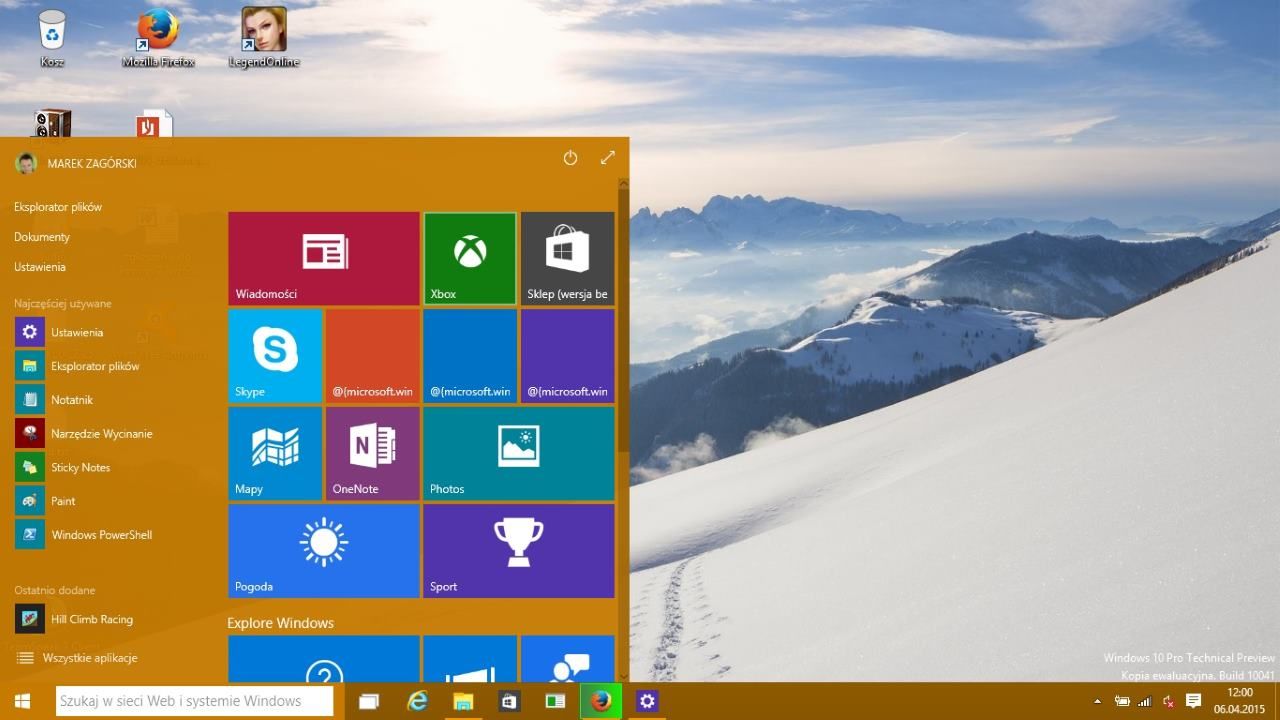Click the Explore Windows heading

tap(280, 623)
